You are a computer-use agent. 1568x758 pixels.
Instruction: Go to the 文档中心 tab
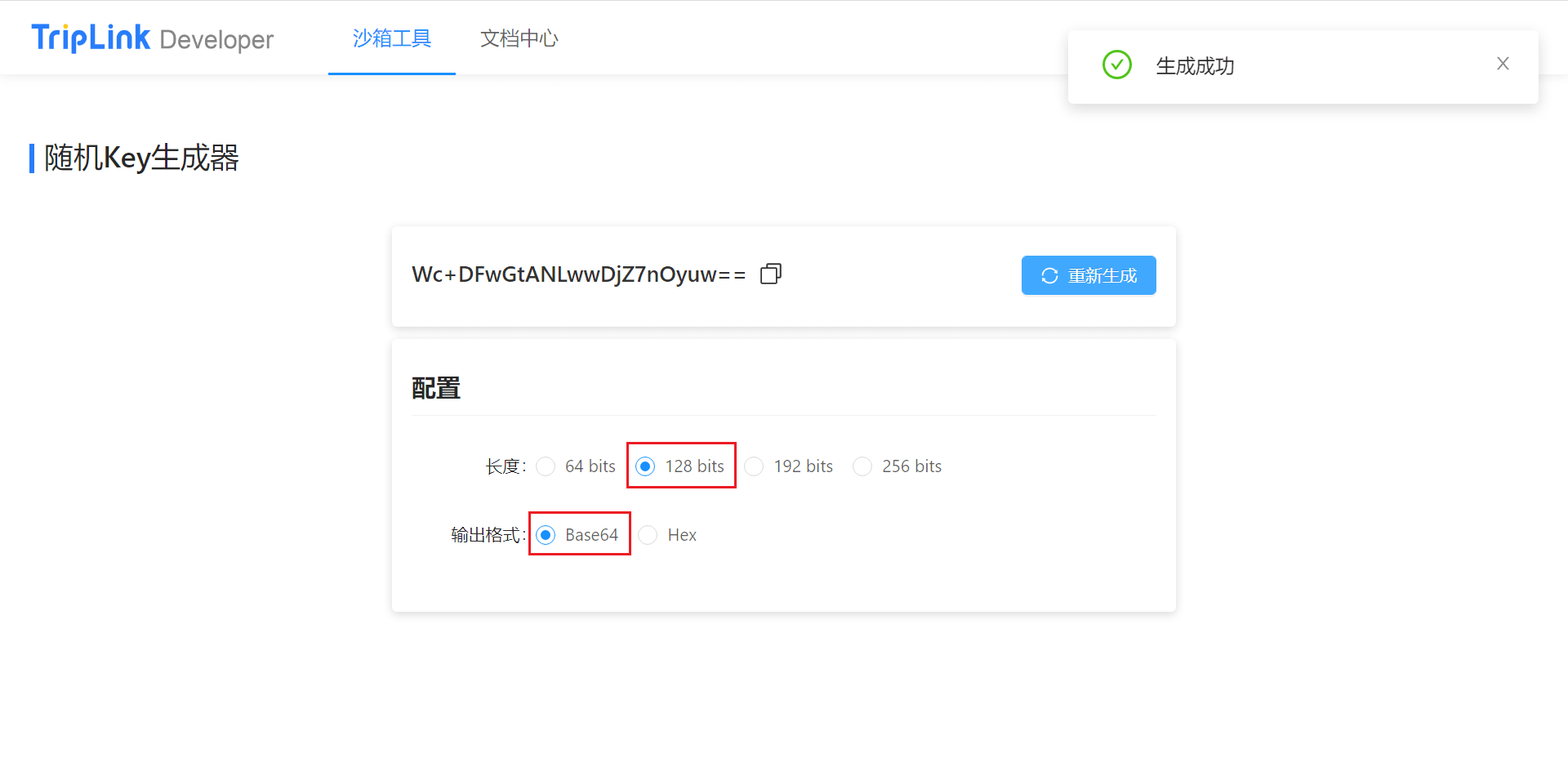tap(519, 38)
